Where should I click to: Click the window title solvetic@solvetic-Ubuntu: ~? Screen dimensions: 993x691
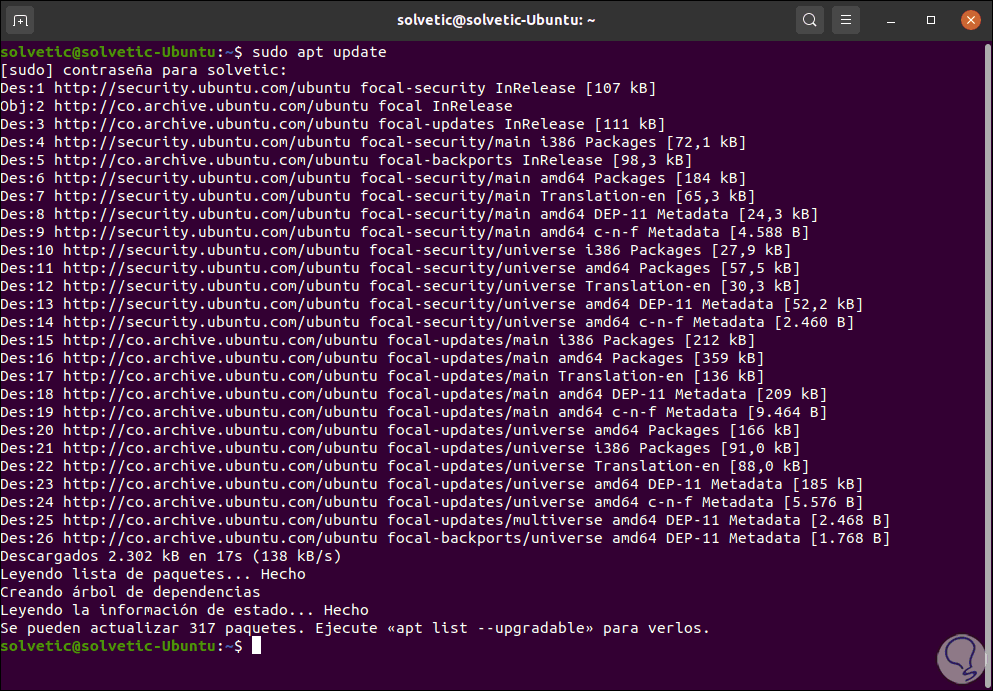(x=496, y=20)
